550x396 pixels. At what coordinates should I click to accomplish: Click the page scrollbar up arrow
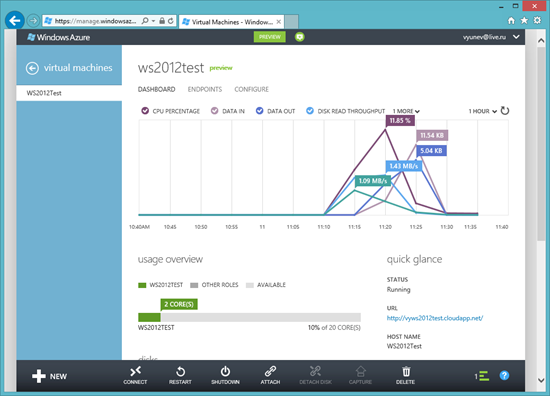click(x=541, y=40)
